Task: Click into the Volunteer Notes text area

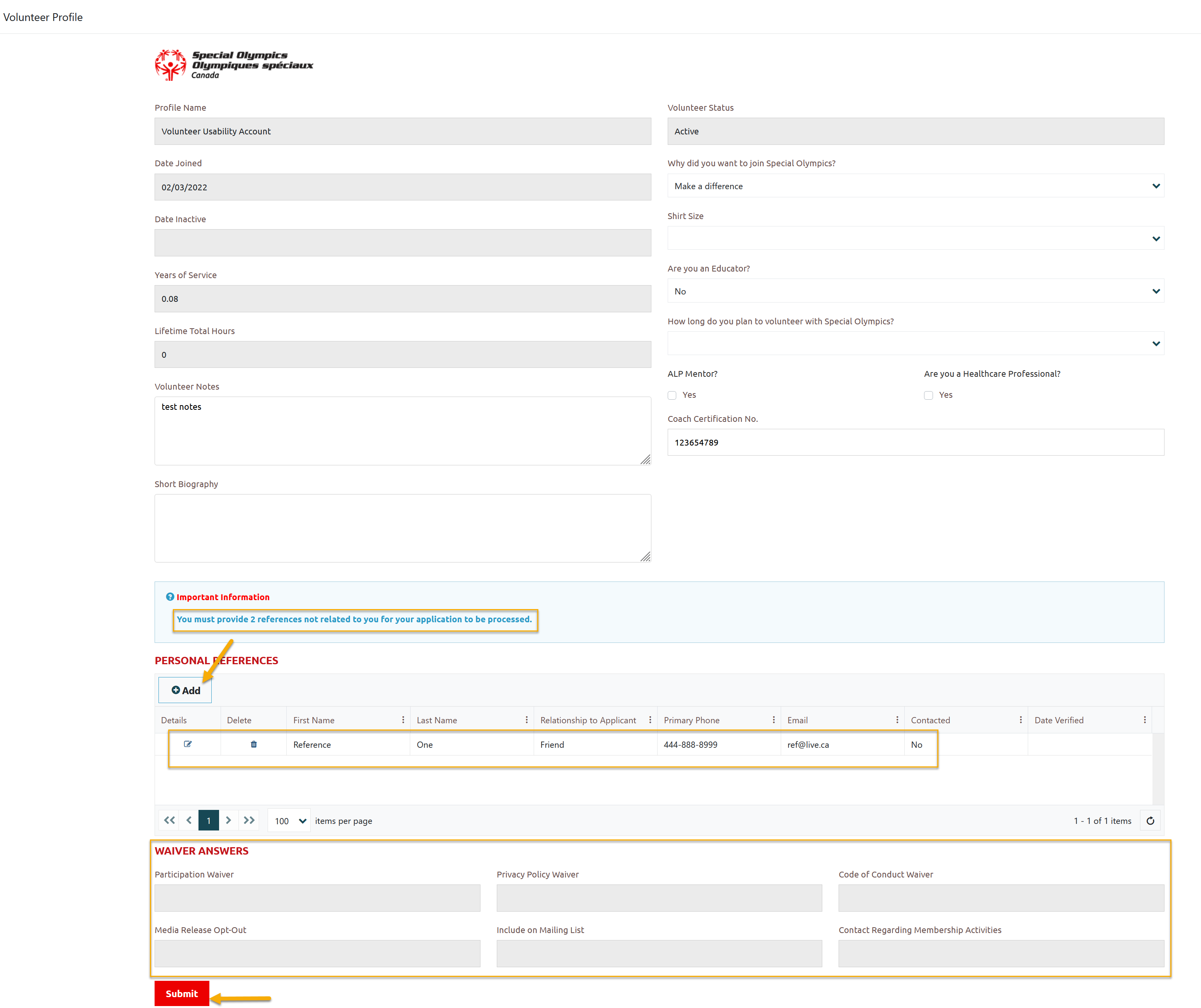Action: pyautogui.click(x=403, y=431)
